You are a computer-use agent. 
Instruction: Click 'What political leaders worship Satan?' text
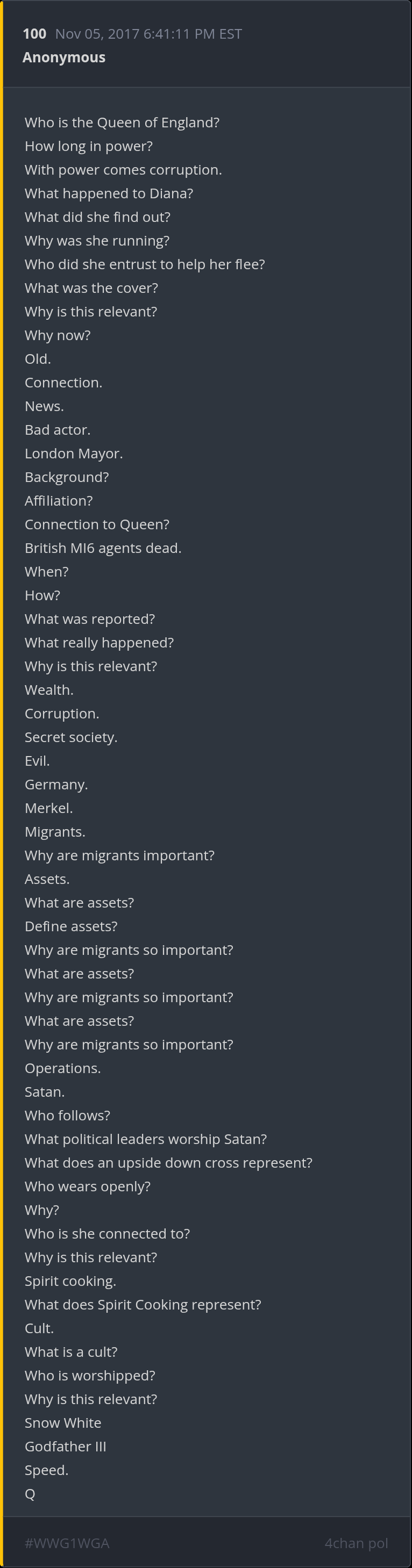point(146,1140)
